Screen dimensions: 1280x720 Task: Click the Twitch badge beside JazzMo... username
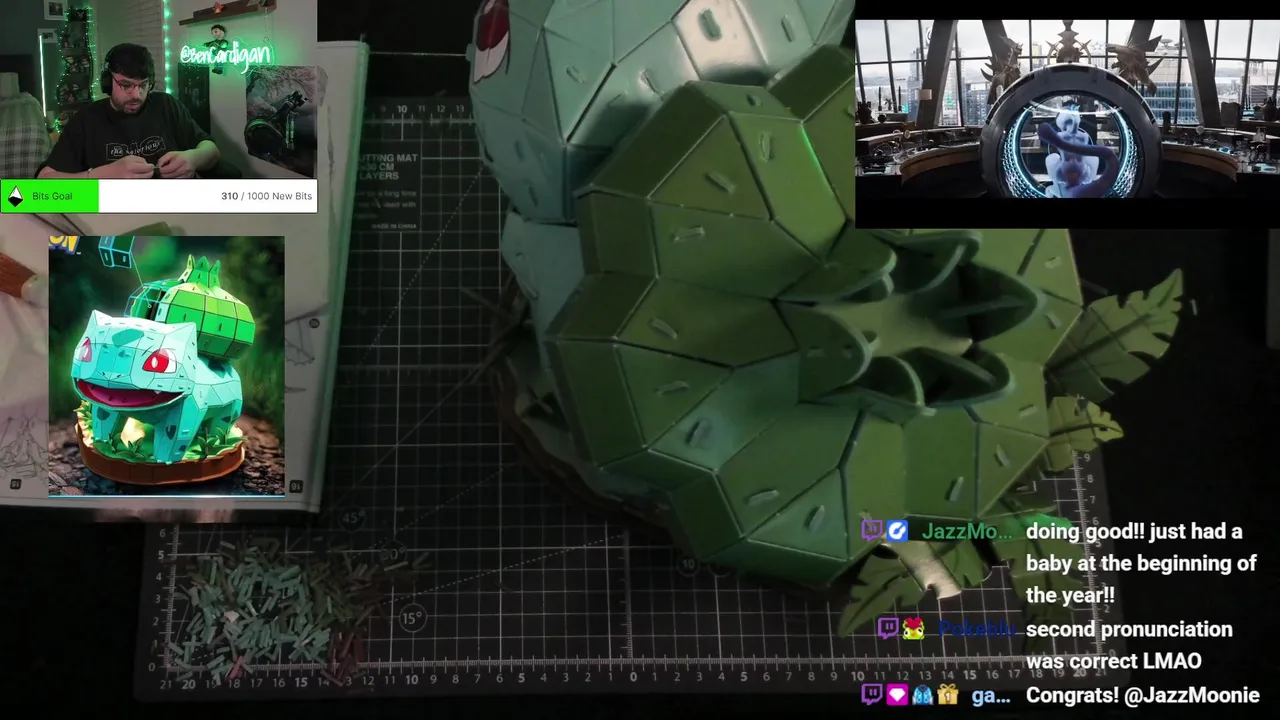[x=873, y=531]
